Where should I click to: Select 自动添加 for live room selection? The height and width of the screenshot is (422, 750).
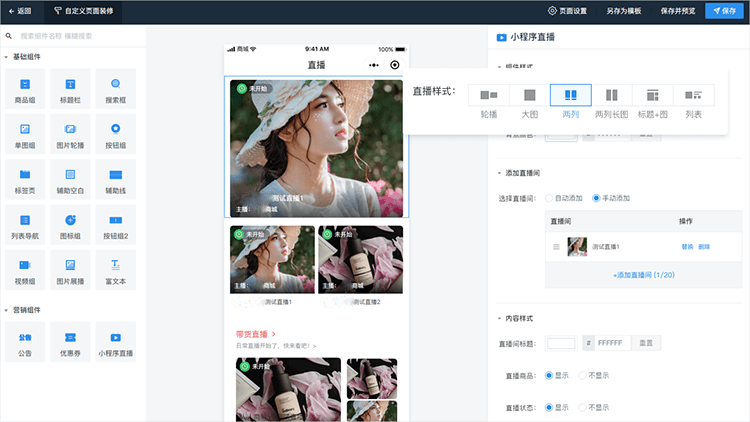click(x=548, y=198)
